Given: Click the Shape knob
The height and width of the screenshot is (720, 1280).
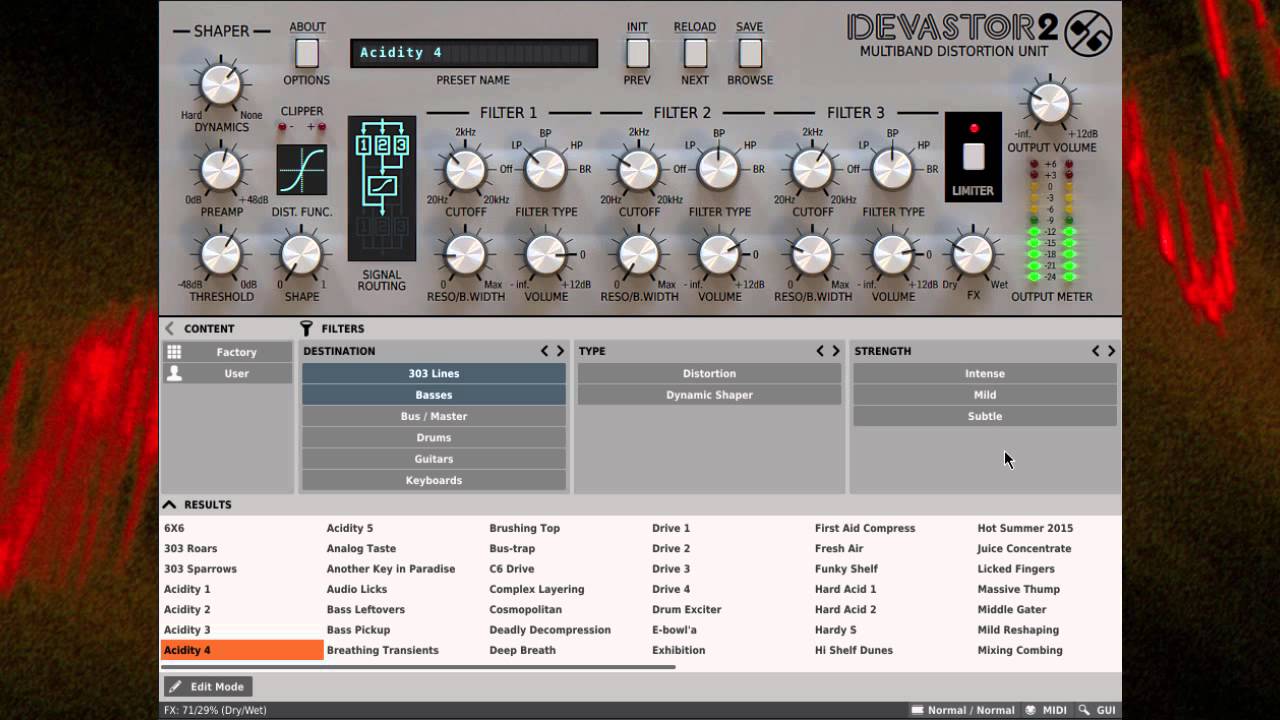Looking at the screenshot, I should (302, 255).
